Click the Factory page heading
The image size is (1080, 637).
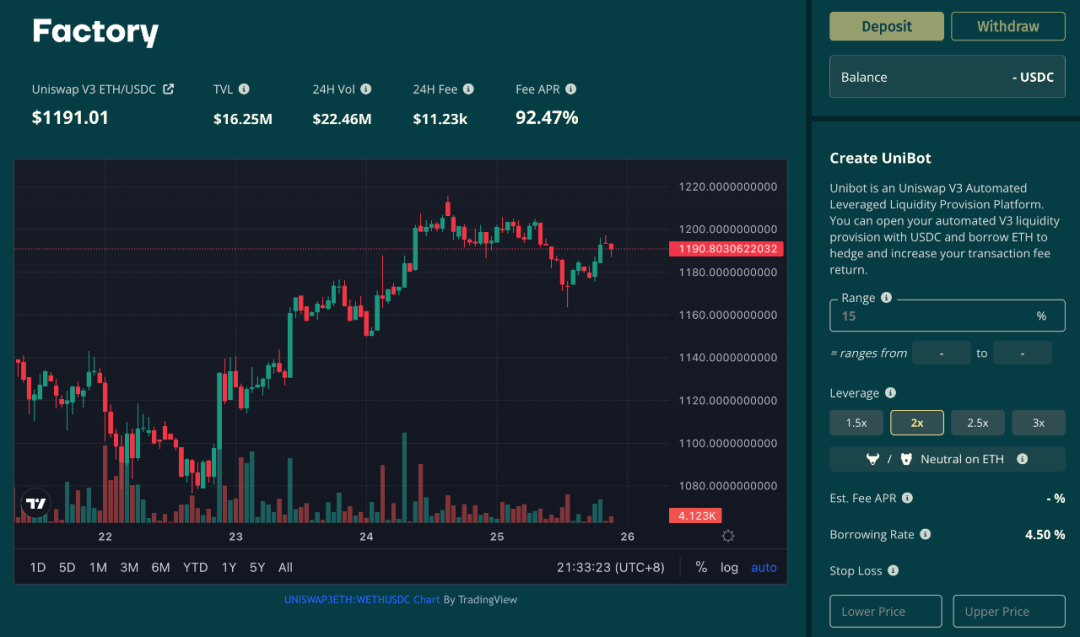point(96,32)
